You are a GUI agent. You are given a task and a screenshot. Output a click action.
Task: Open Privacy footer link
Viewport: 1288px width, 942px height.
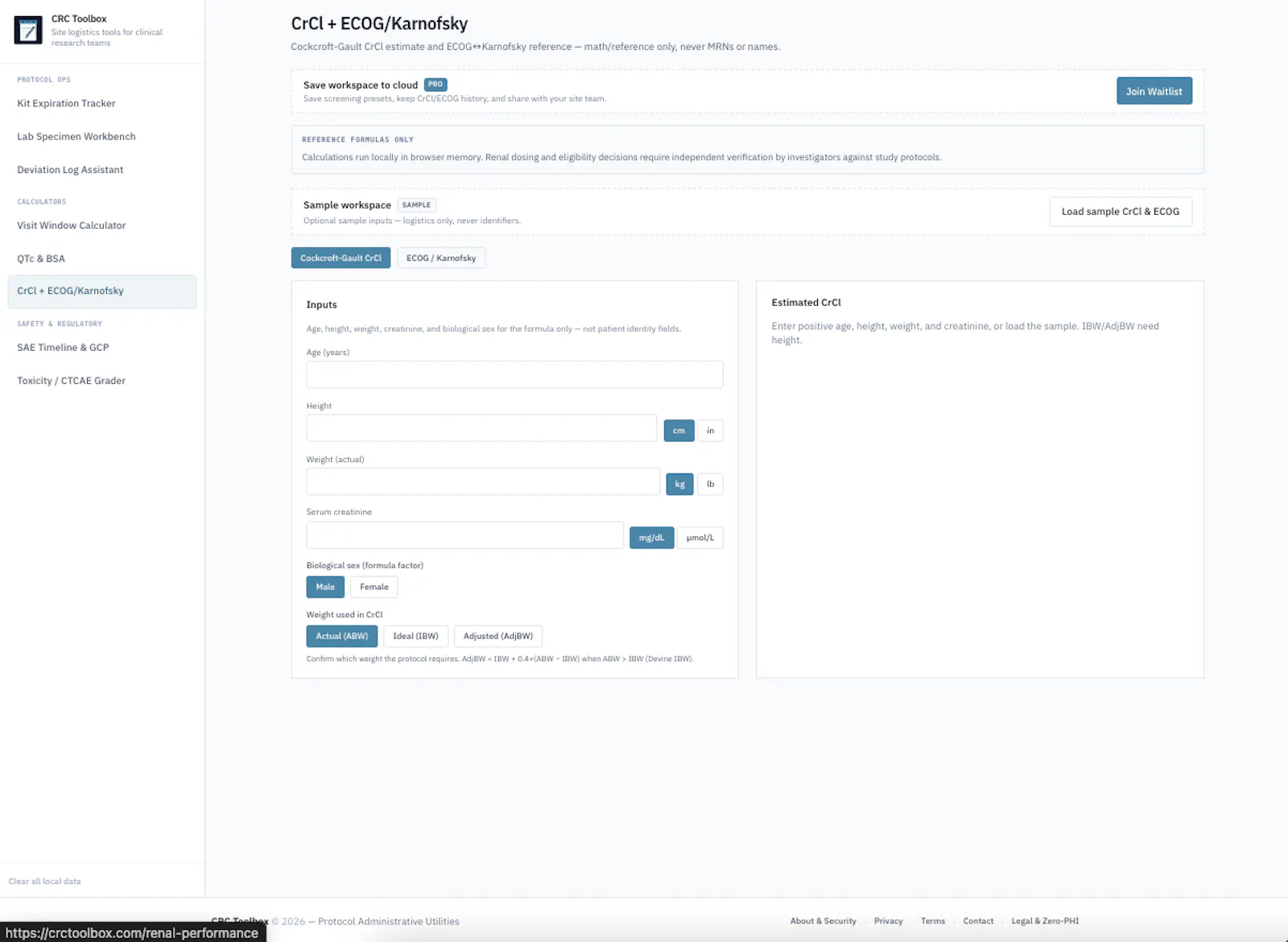coord(888,921)
